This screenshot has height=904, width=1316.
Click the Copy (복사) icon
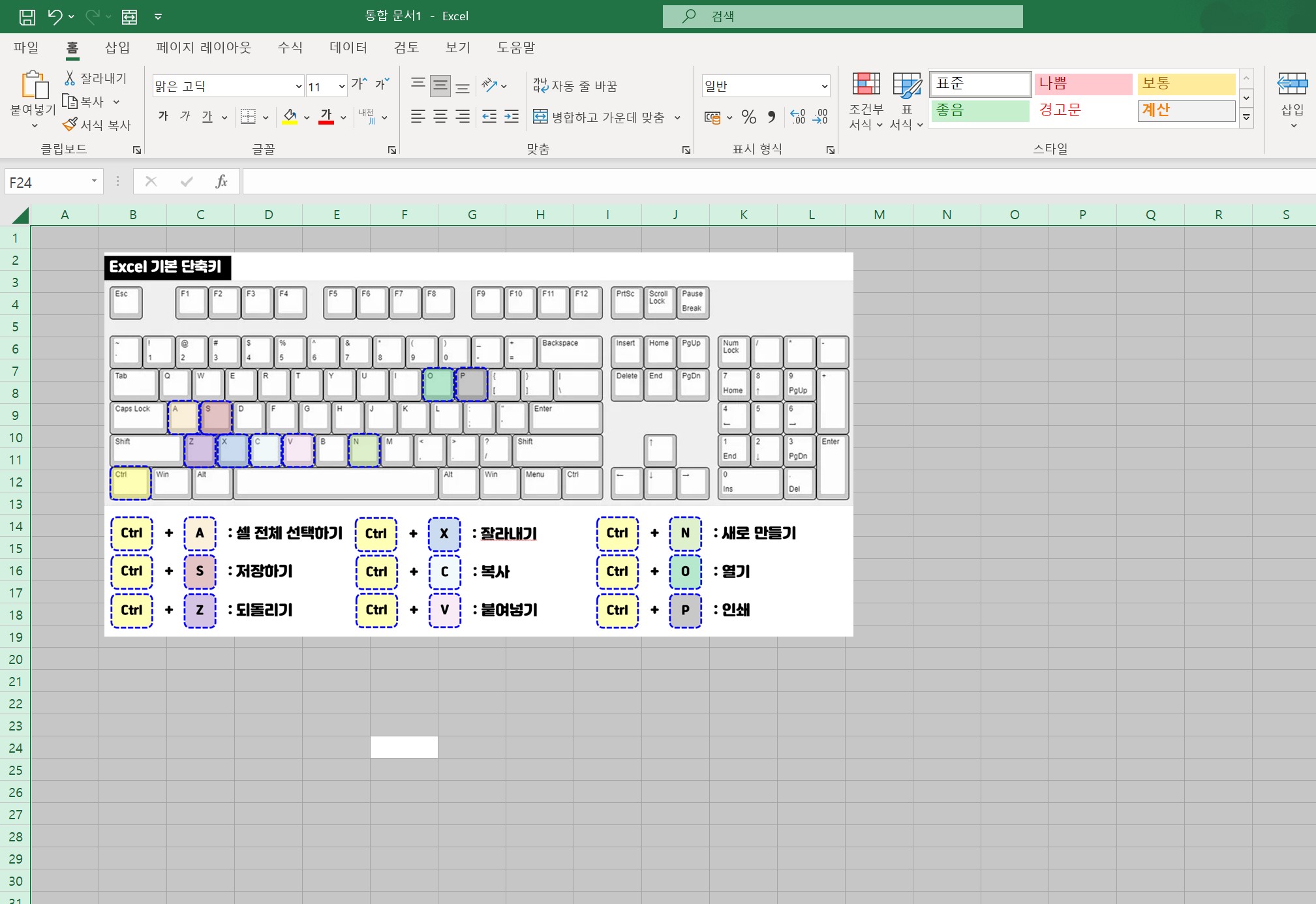pos(70,102)
